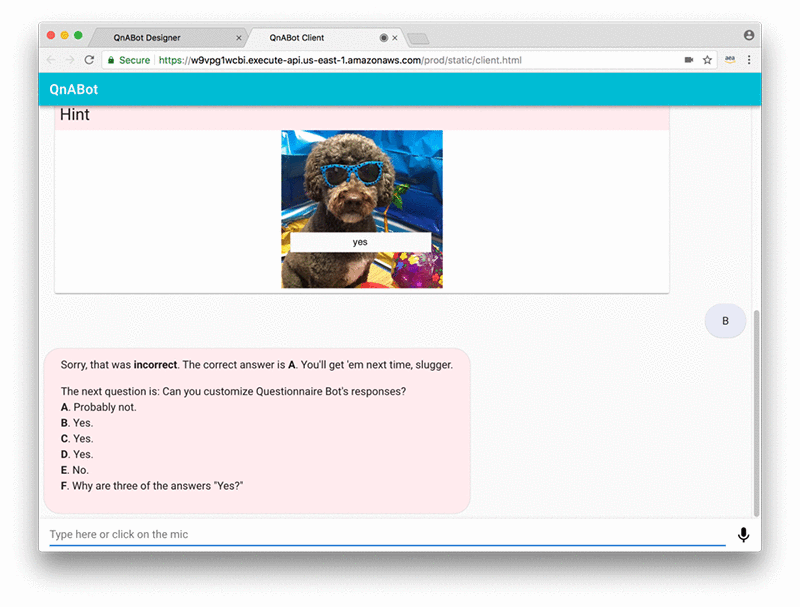This screenshot has width=800, height=607.
Task: Click the microphone icon
Action: (x=743, y=535)
